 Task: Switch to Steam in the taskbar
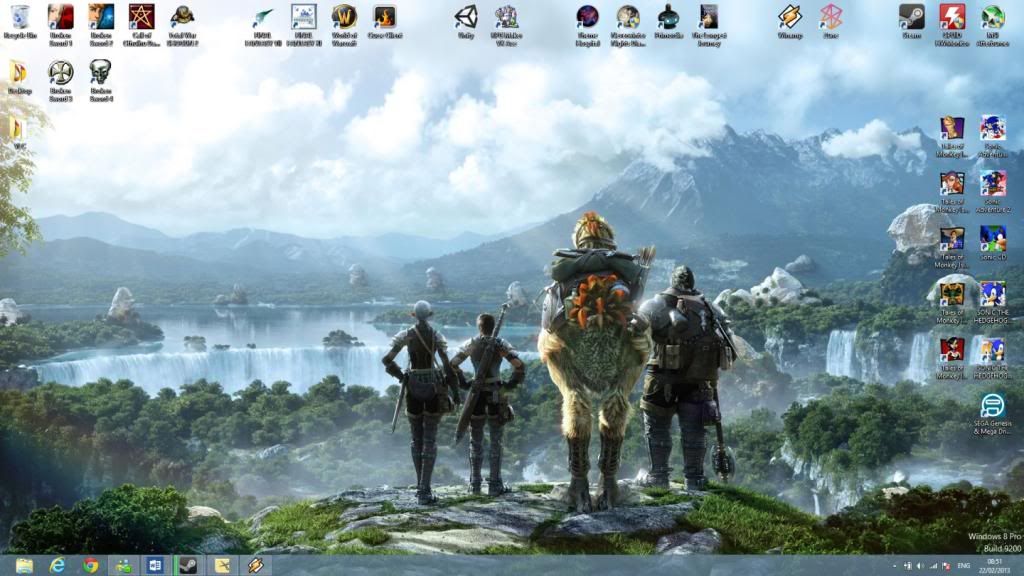[x=189, y=566]
